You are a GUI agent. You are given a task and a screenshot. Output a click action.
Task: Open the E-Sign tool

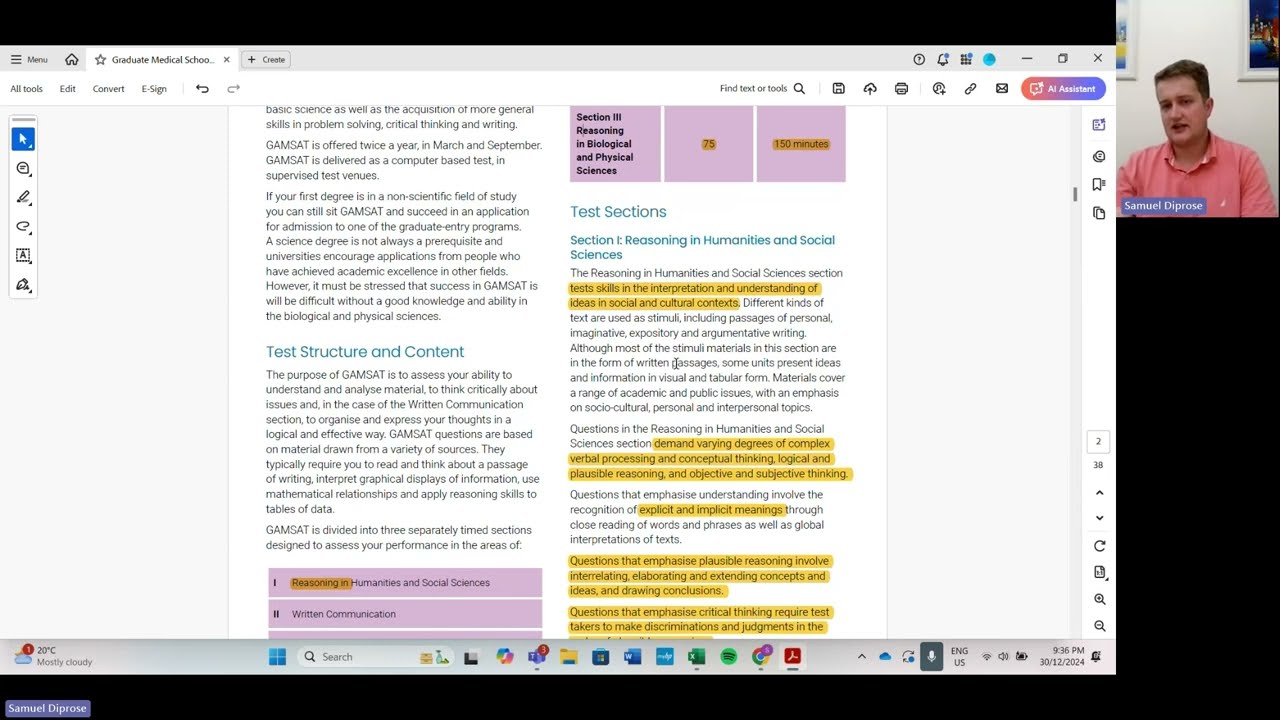pos(154,89)
